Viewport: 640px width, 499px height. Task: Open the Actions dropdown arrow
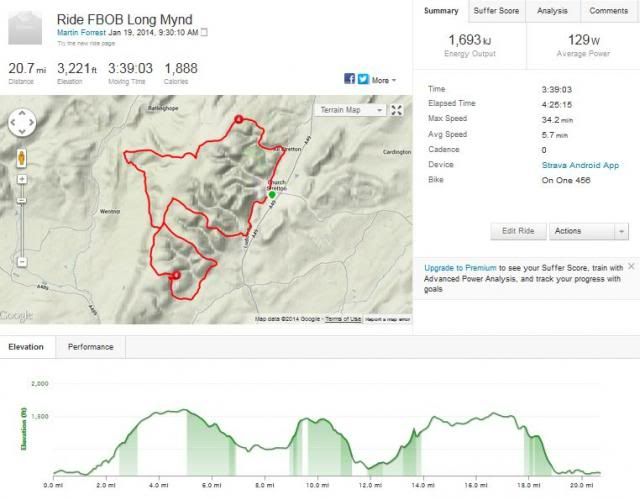point(621,231)
